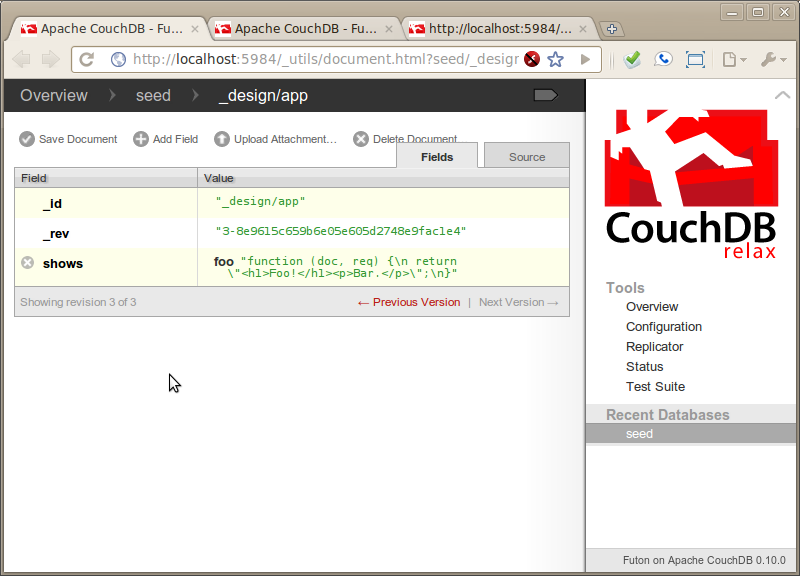Click the Save Document icon
The height and width of the screenshot is (576, 800).
coord(25,139)
